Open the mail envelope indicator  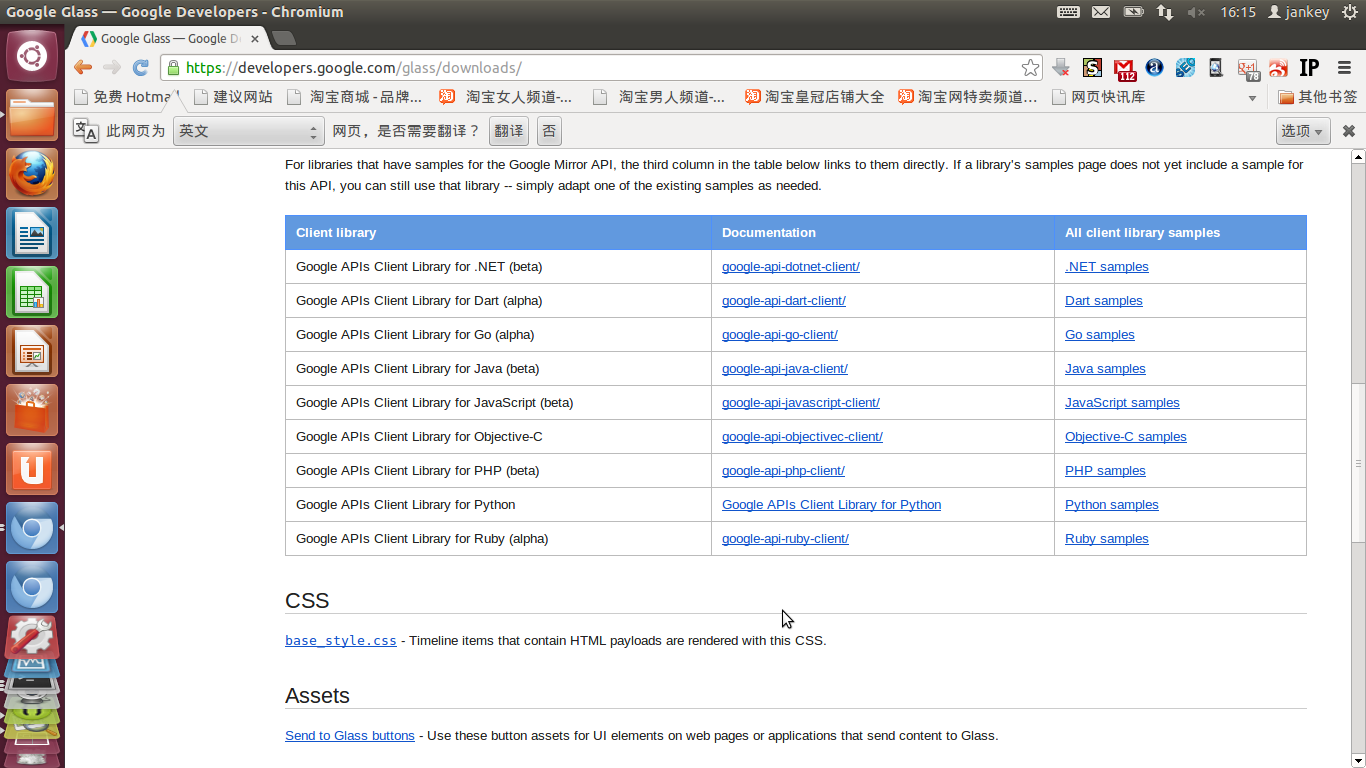[x=1100, y=12]
